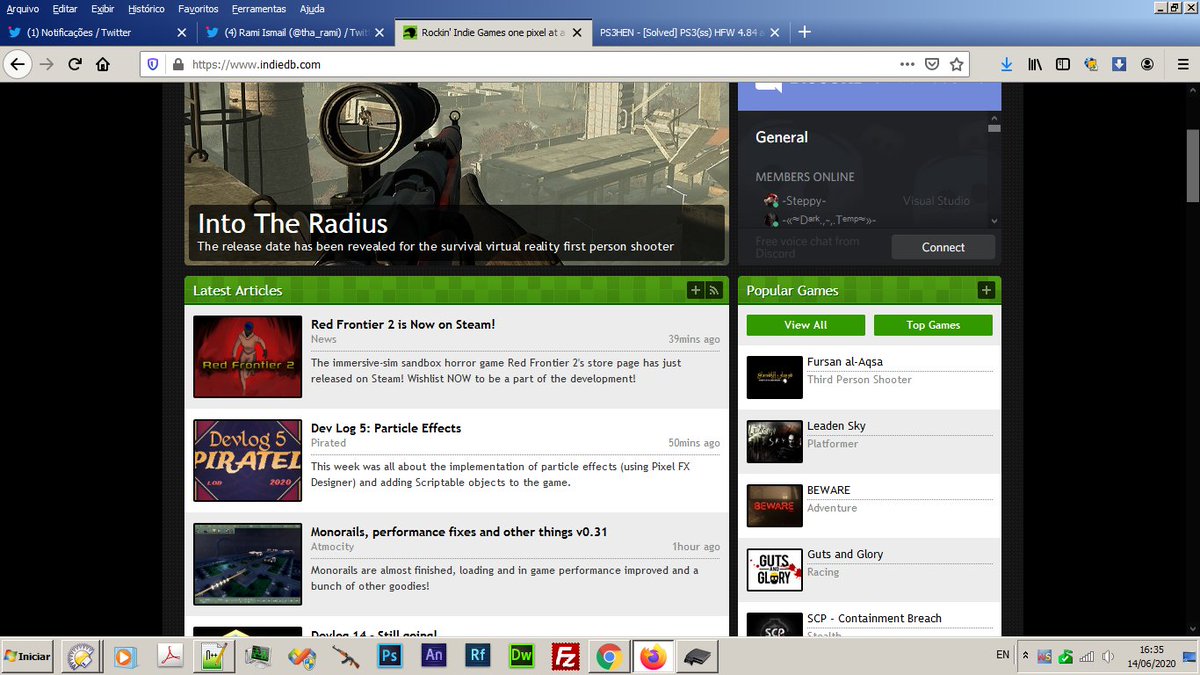Click the Firefox reload page icon
The width and height of the screenshot is (1200, 675).
(x=74, y=64)
